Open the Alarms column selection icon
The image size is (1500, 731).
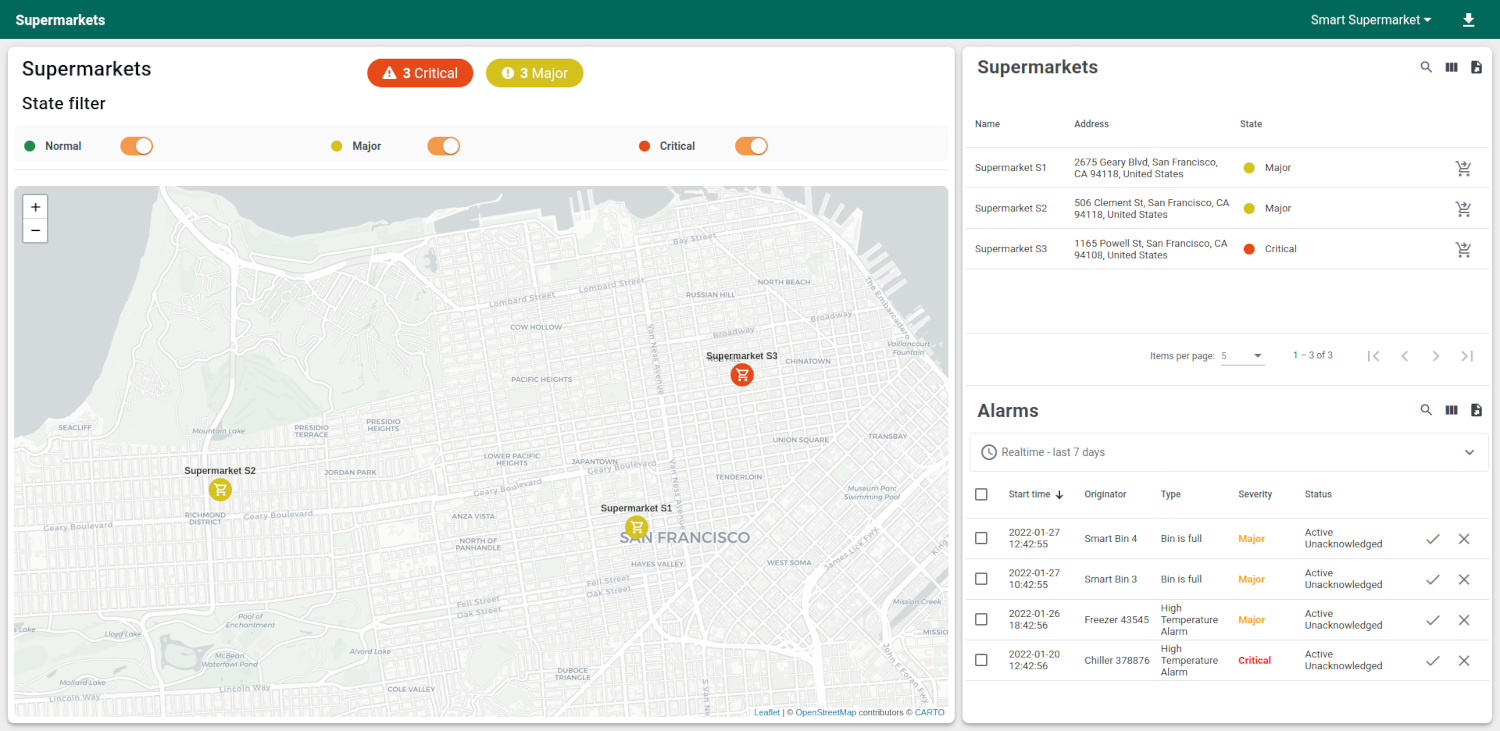click(1451, 410)
